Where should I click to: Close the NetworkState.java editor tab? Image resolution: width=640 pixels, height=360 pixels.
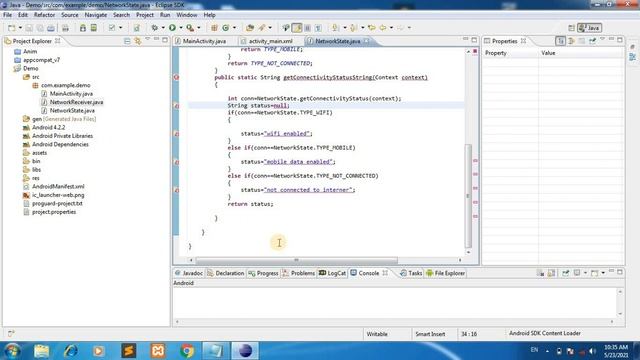point(367,41)
